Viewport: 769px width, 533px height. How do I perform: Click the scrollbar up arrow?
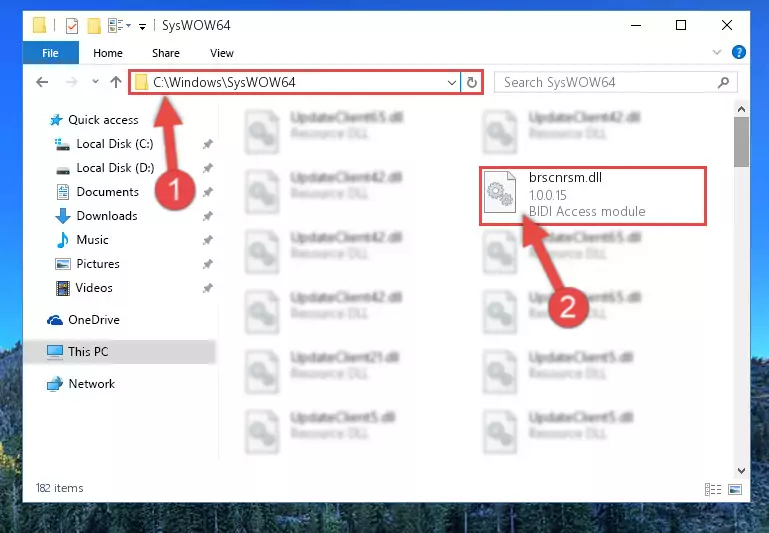point(742,109)
